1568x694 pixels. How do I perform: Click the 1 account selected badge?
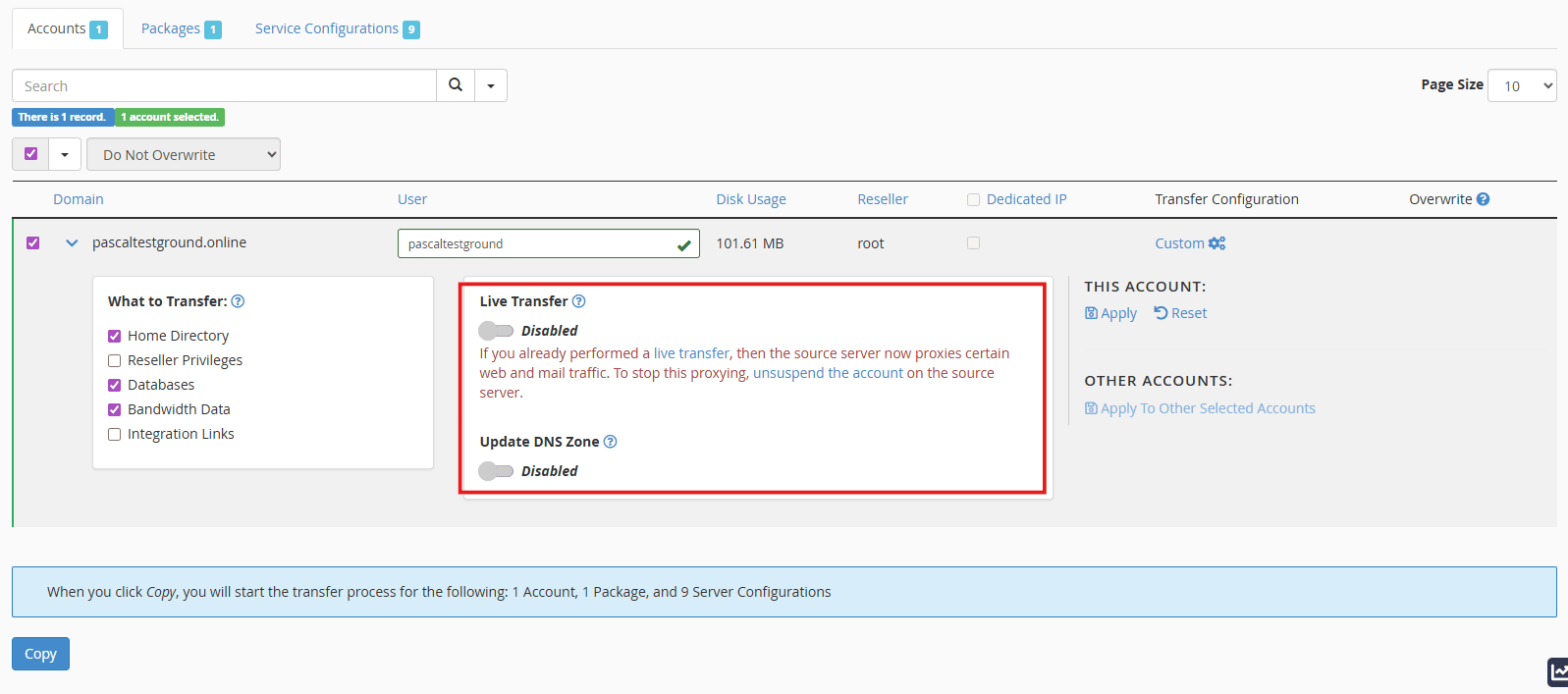point(170,117)
